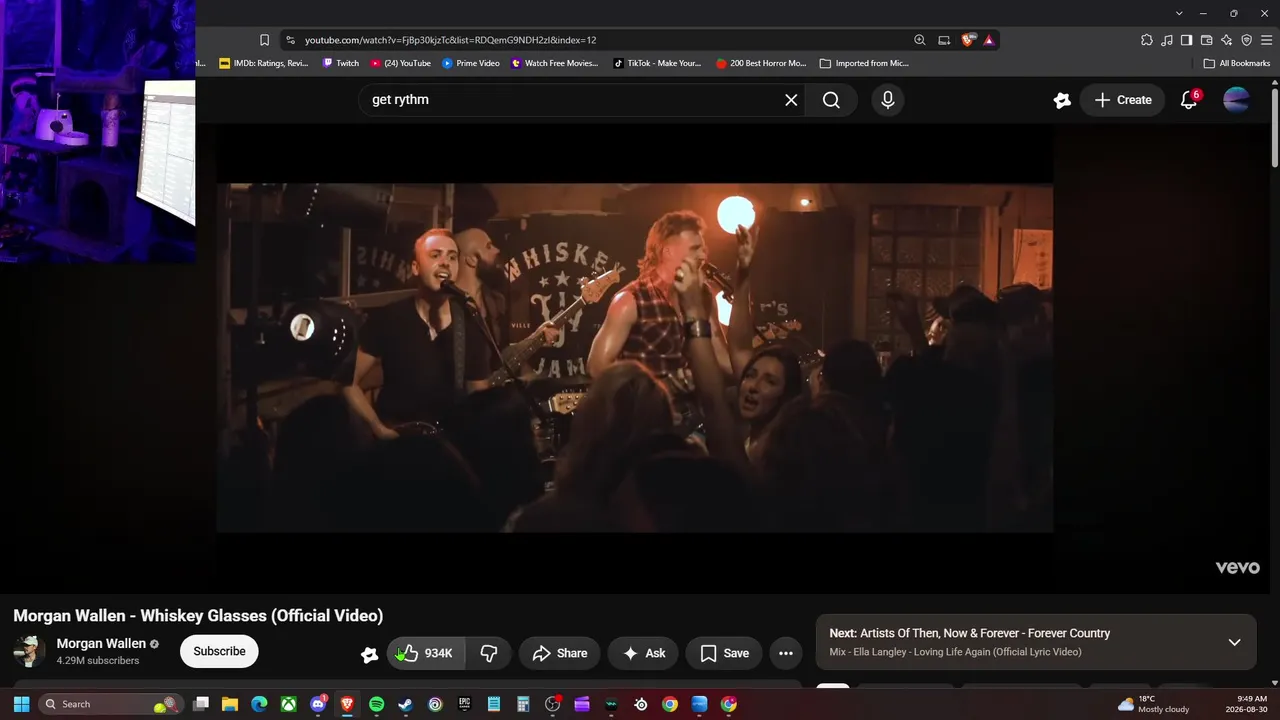Open the Create menu
Screen dimensions: 1280x720
point(1123,100)
